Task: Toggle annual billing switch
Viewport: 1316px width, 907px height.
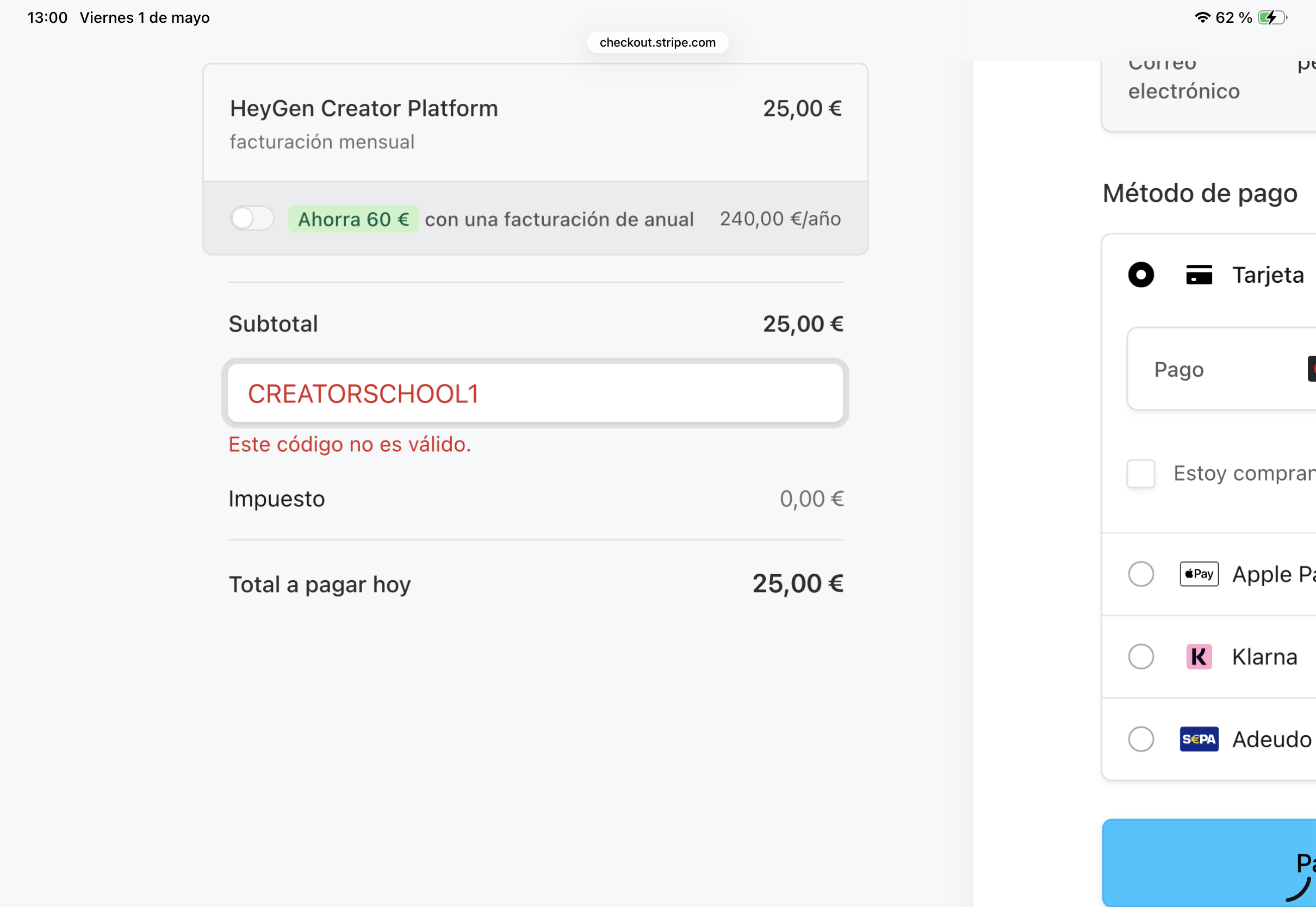Action: [x=252, y=218]
